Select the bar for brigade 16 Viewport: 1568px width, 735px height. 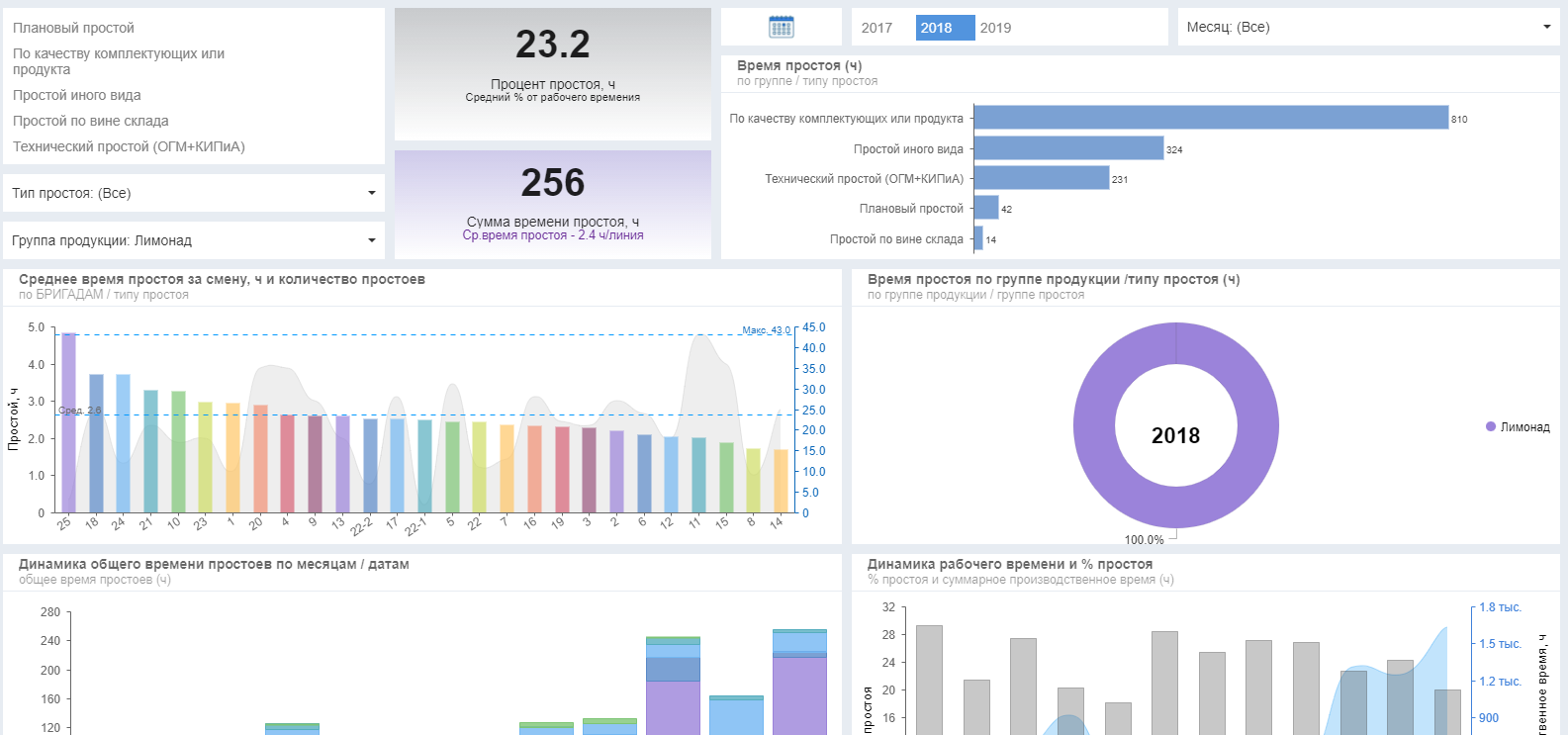click(x=534, y=469)
